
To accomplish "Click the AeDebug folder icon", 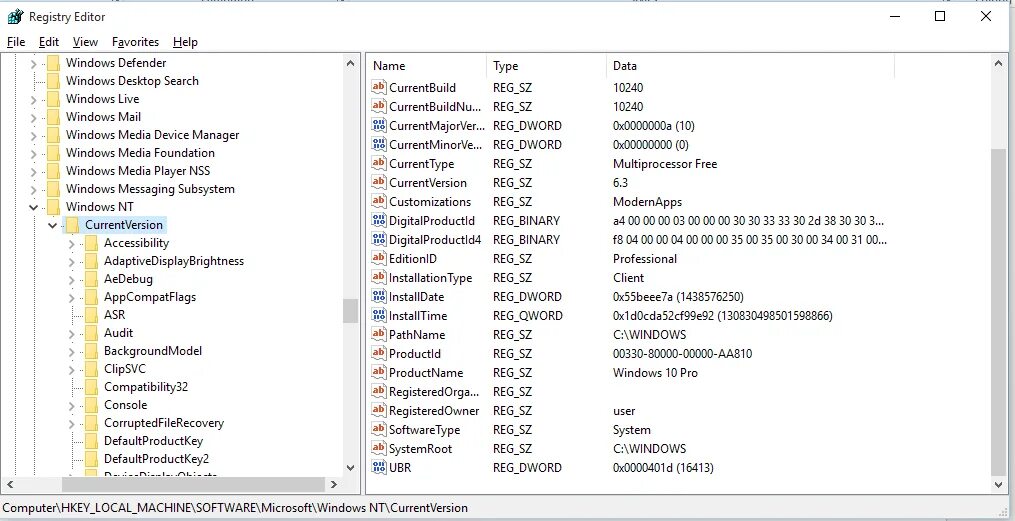I will tap(92, 279).
